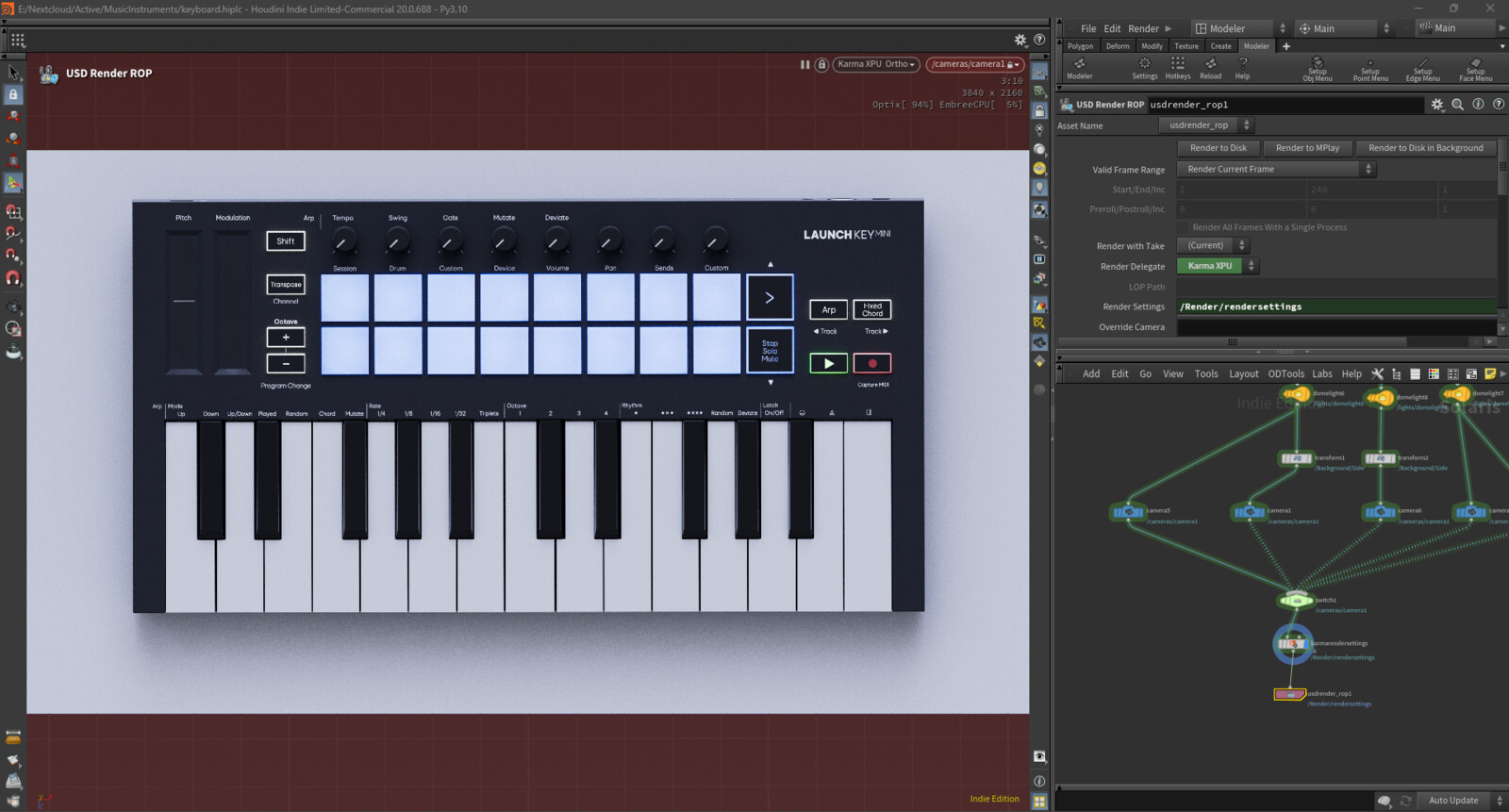Click Setup Face Menu shelf tool
This screenshot has width=1509, height=812.
pyautogui.click(x=1476, y=69)
